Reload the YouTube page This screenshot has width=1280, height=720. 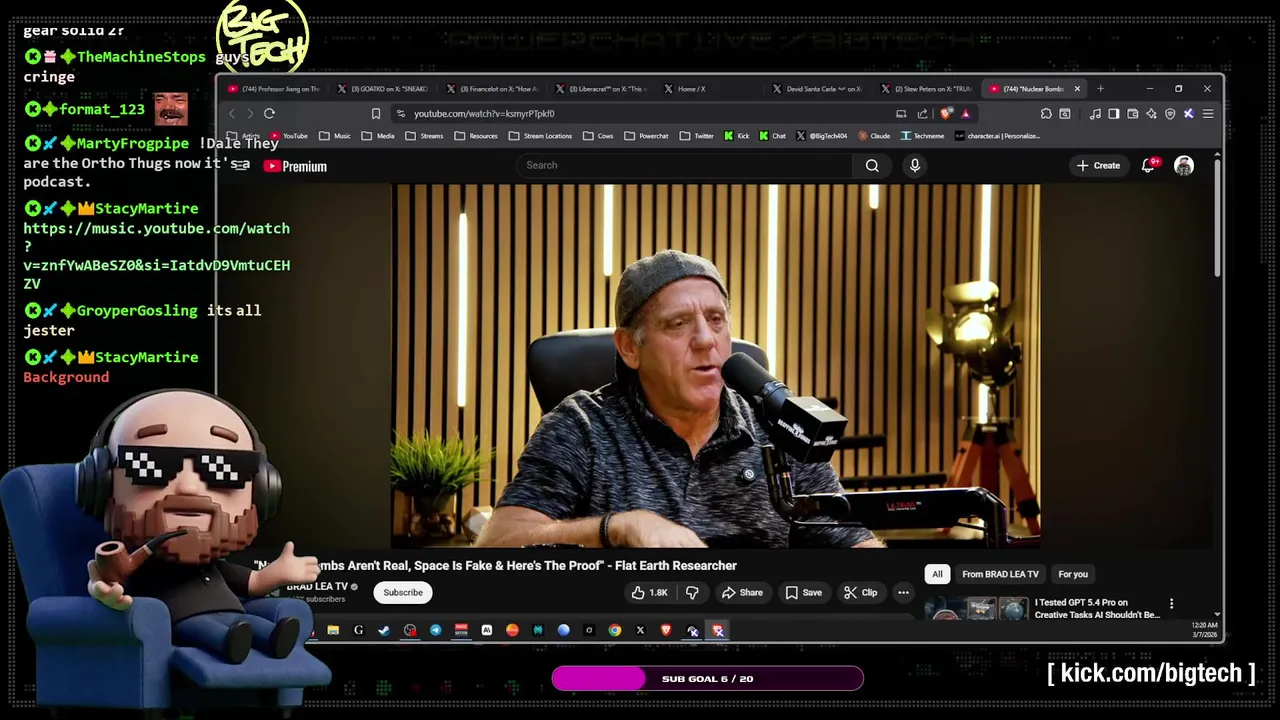tap(269, 114)
